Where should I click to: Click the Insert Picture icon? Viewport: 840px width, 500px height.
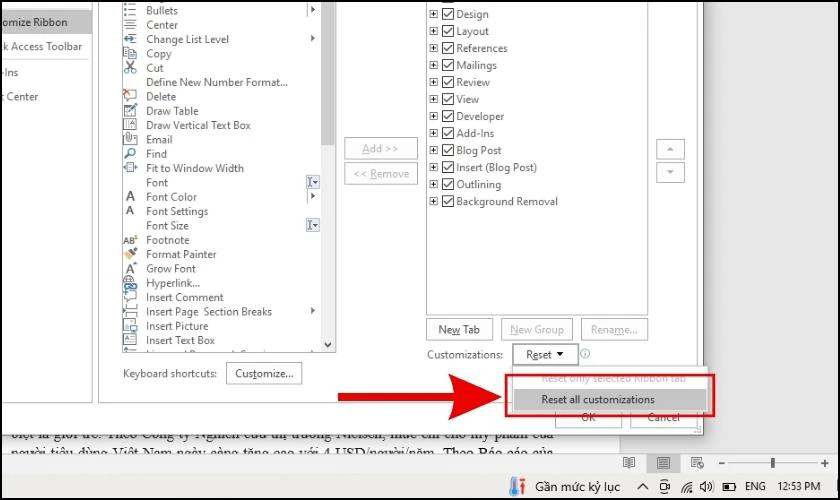(x=130, y=325)
